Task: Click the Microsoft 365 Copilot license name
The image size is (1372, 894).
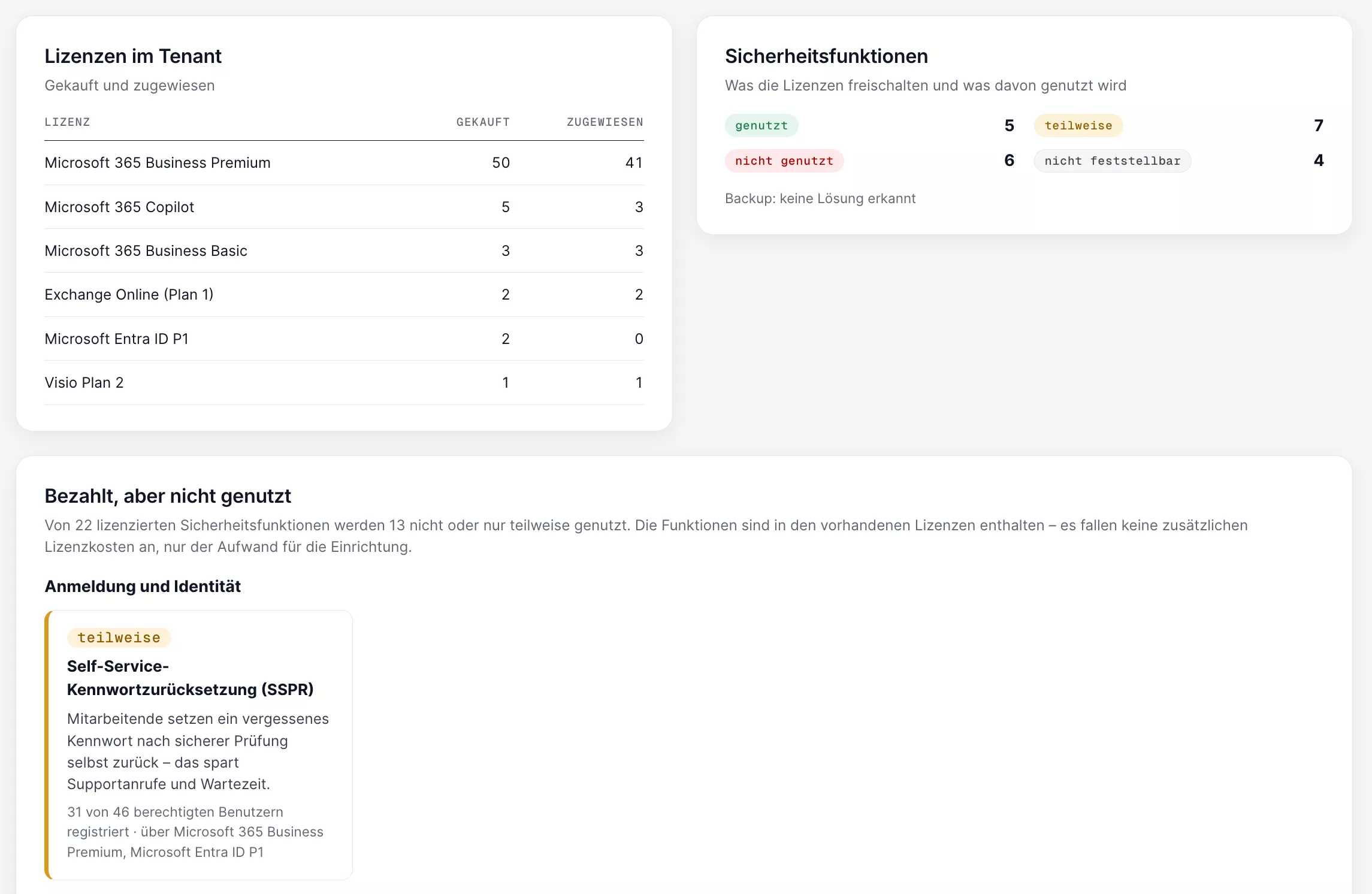Action: 119,207
